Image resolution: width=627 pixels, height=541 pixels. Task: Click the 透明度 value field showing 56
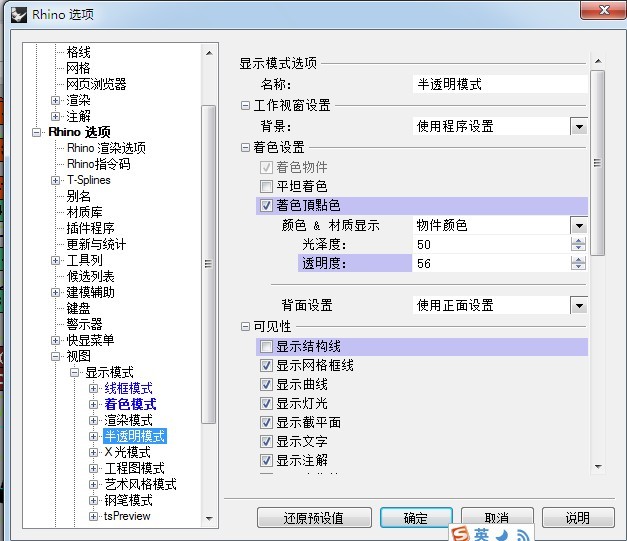point(491,264)
